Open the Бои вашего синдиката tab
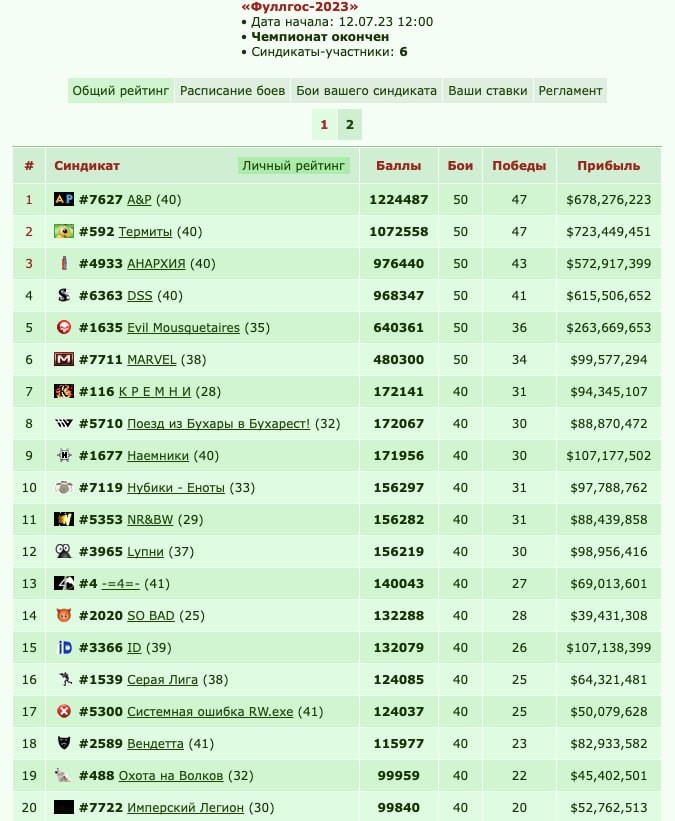 [x=367, y=91]
